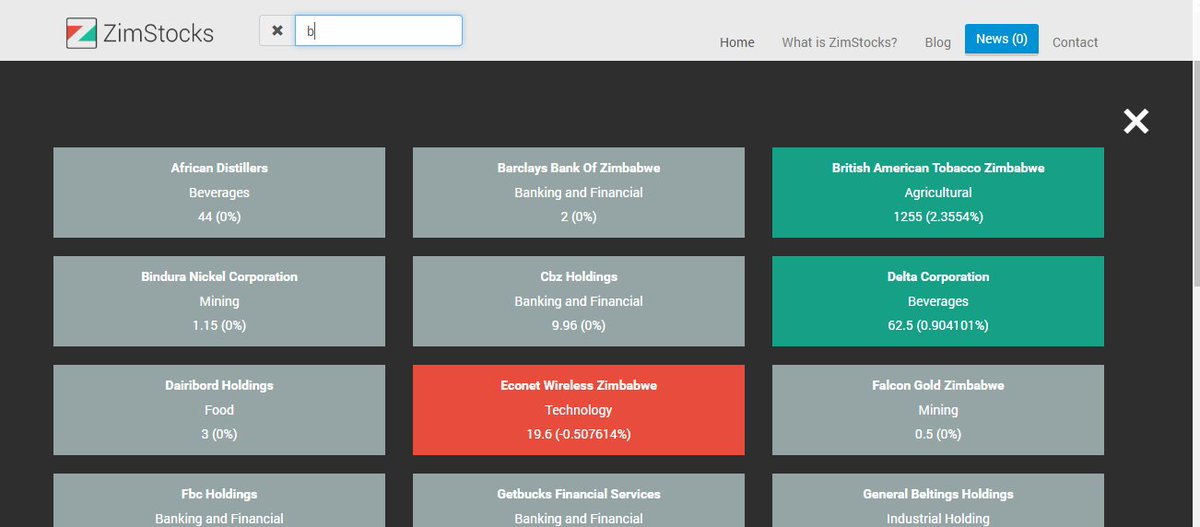Click the 'Food' sector label
The image size is (1200, 527).
pyautogui.click(x=219, y=410)
